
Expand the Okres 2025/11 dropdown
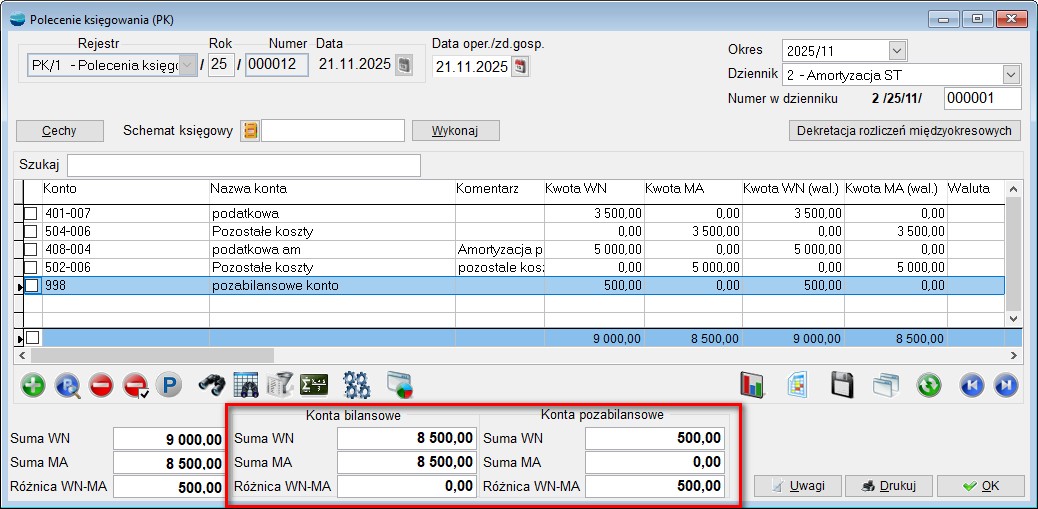pyautogui.click(x=896, y=50)
